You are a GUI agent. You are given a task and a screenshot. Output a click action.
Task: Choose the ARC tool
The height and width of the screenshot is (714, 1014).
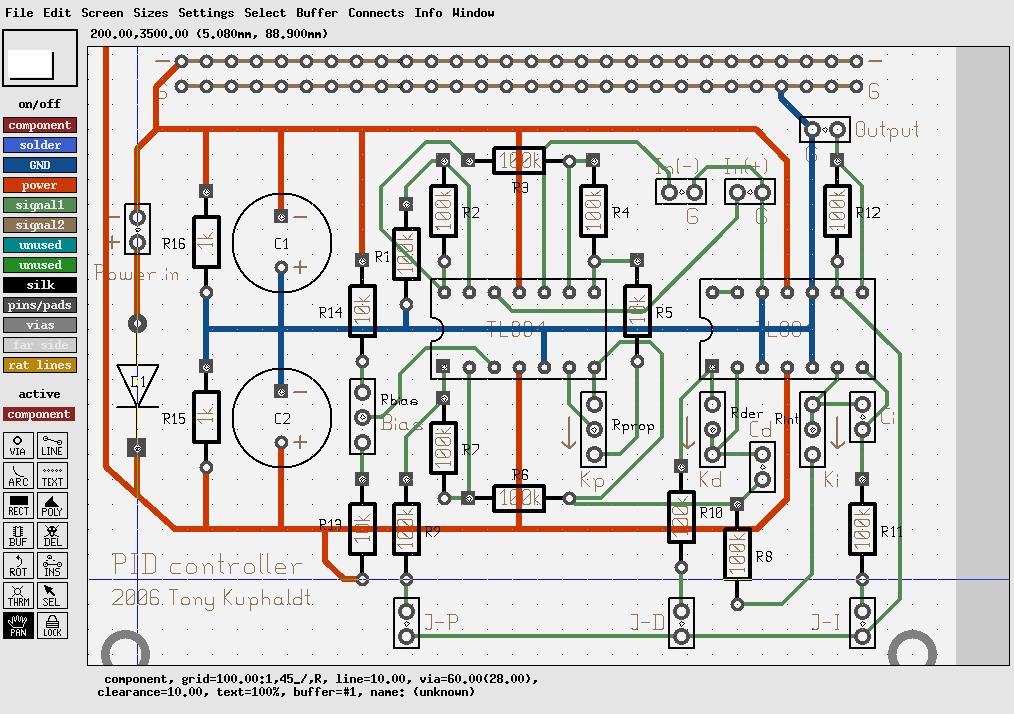click(x=18, y=475)
